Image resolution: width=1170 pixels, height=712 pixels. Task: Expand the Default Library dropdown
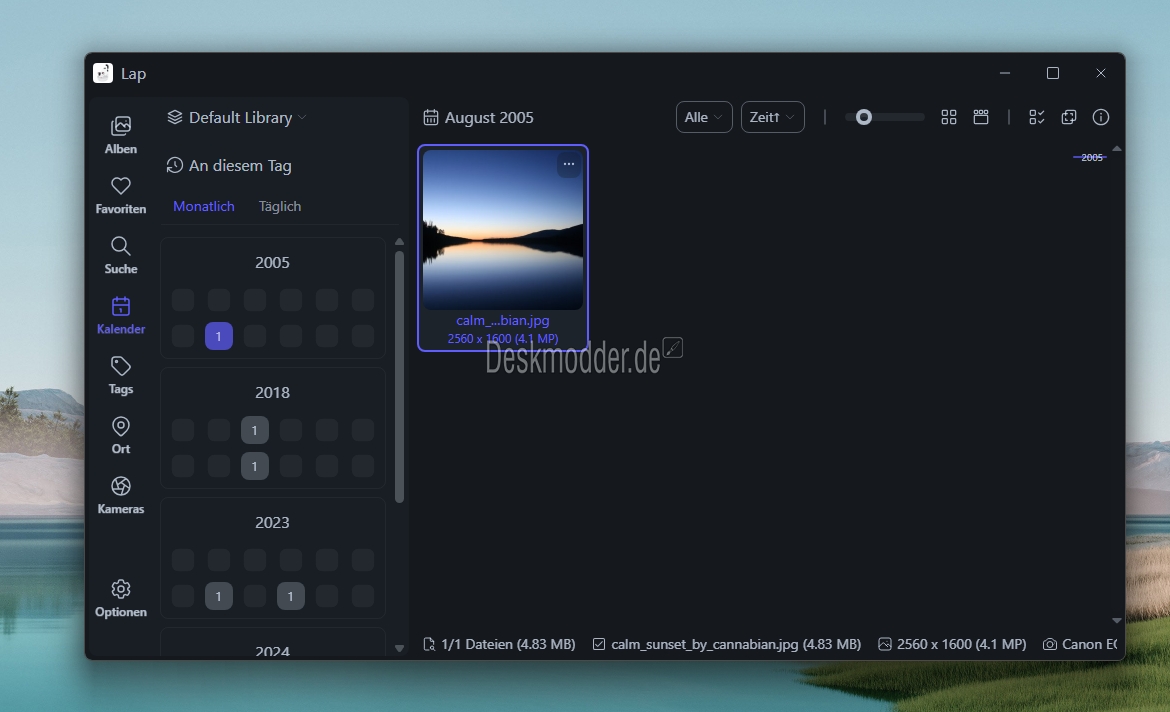tap(237, 117)
